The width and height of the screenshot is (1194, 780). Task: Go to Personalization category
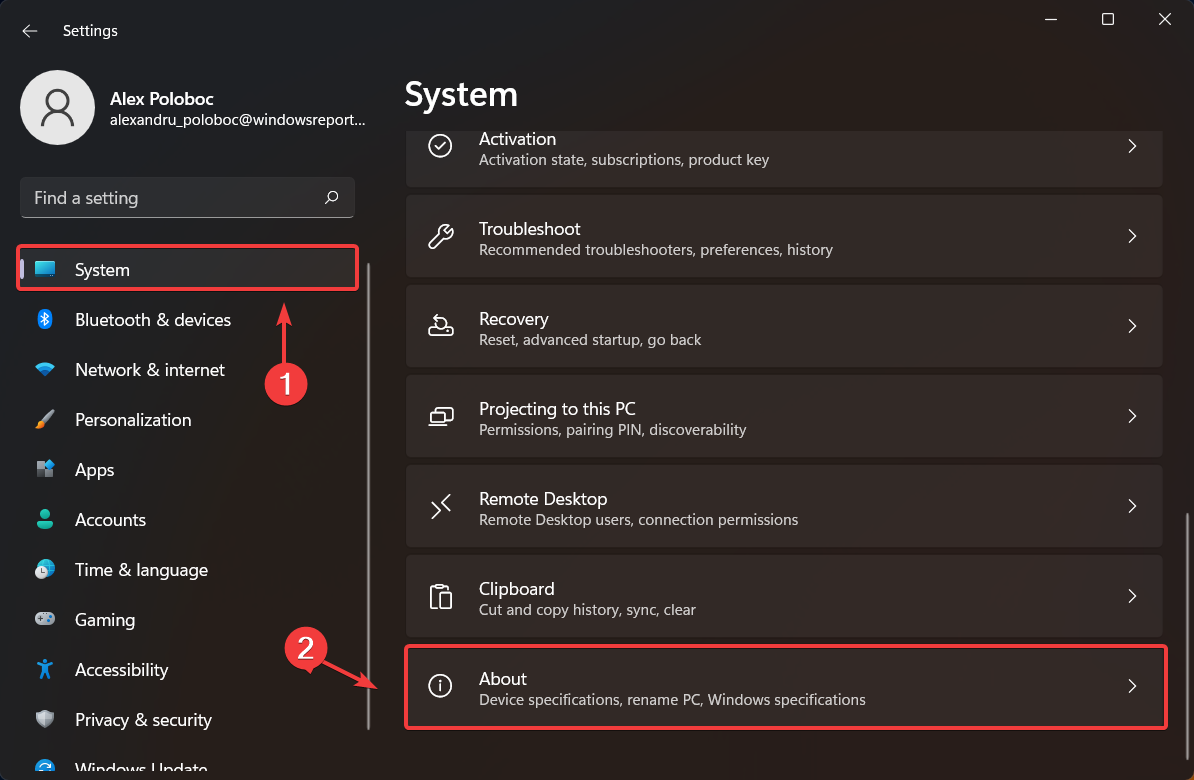pyautogui.click(x=133, y=420)
